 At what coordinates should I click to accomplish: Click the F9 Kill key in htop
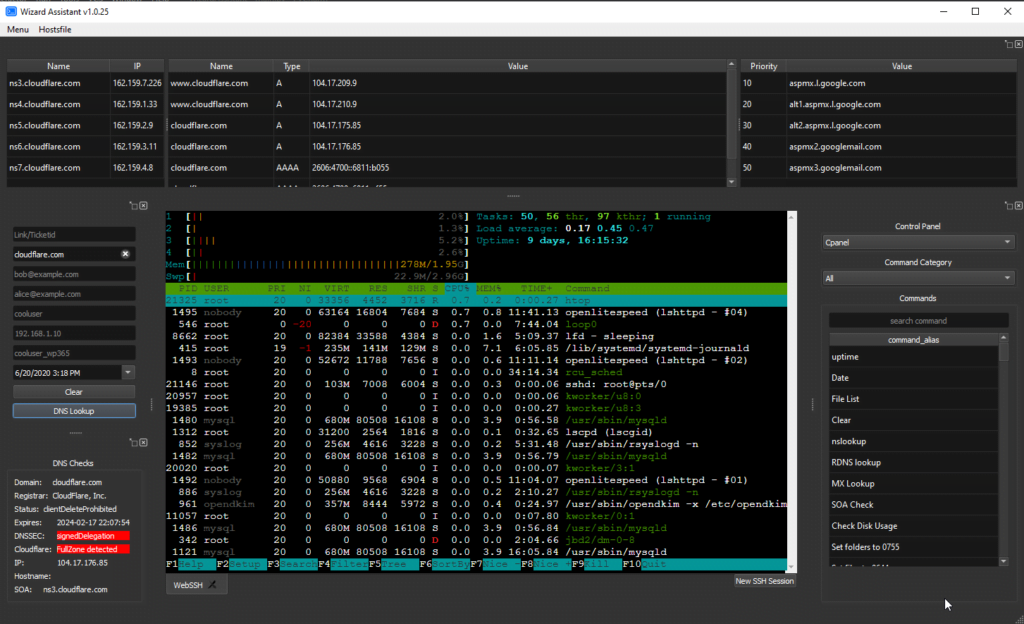click(596, 564)
